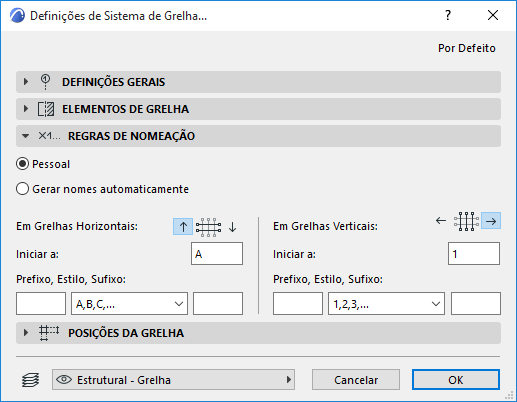517x402 pixels.
Task: Click the layers stack icon
Action: pyautogui.click(x=30, y=380)
